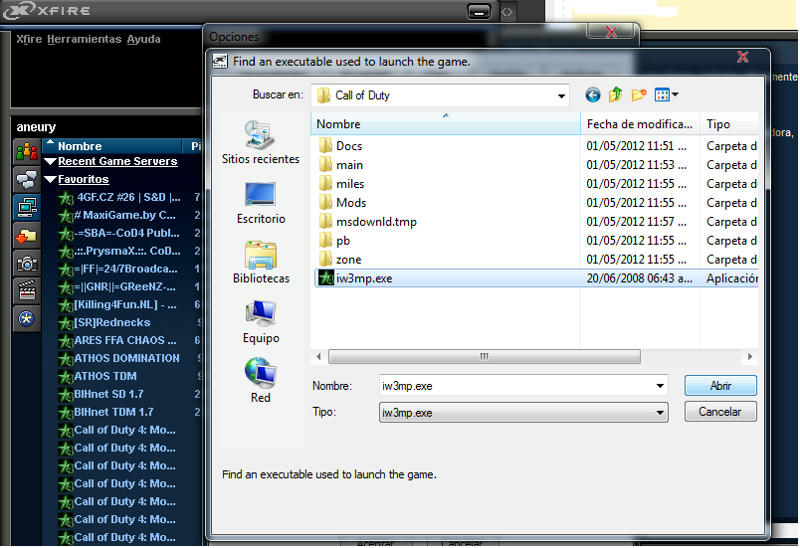Screen dimensions: 800x548
Task: Select the iw3mp.exe file
Action: (x=536, y=279)
